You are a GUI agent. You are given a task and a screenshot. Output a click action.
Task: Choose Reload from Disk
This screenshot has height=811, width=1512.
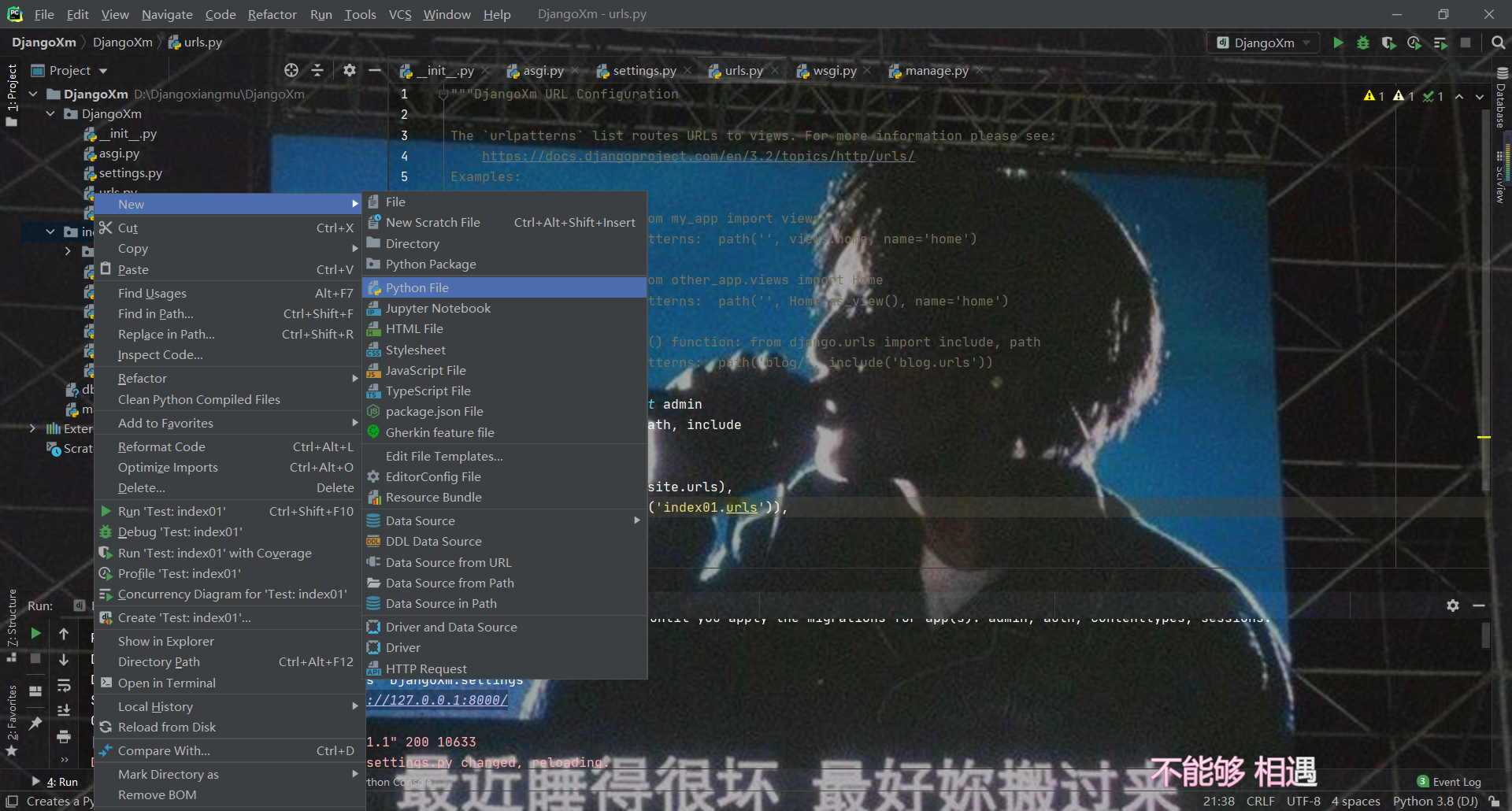click(228, 727)
